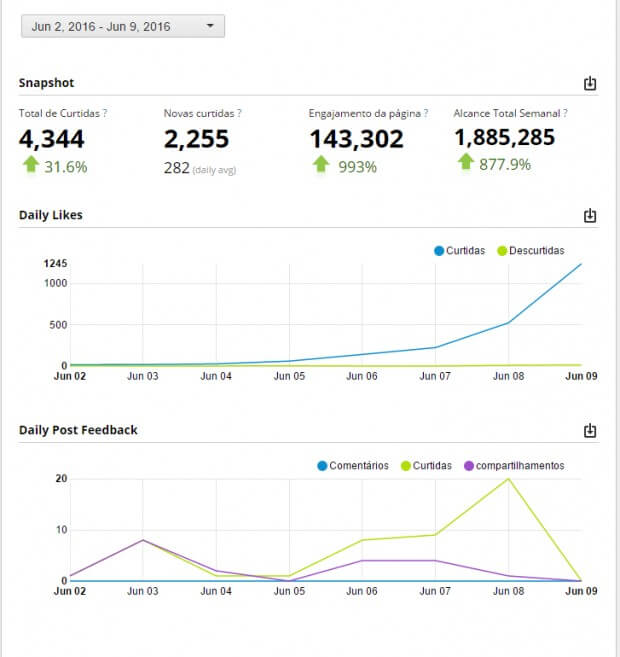Toggle Descurtidas series in Daily Likes legend
Image resolution: width=620 pixels, height=657 pixels.
[531, 251]
